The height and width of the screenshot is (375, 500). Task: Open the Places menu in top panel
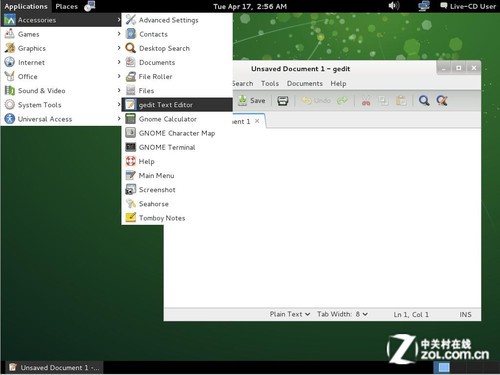tap(66, 6)
